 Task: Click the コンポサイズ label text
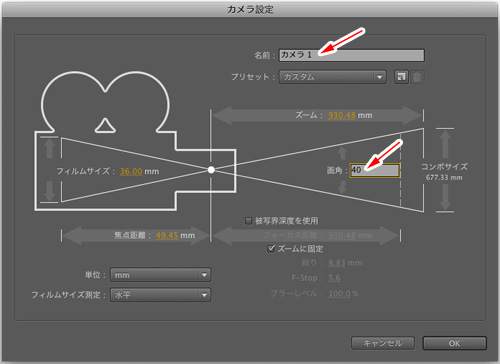(444, 167)
